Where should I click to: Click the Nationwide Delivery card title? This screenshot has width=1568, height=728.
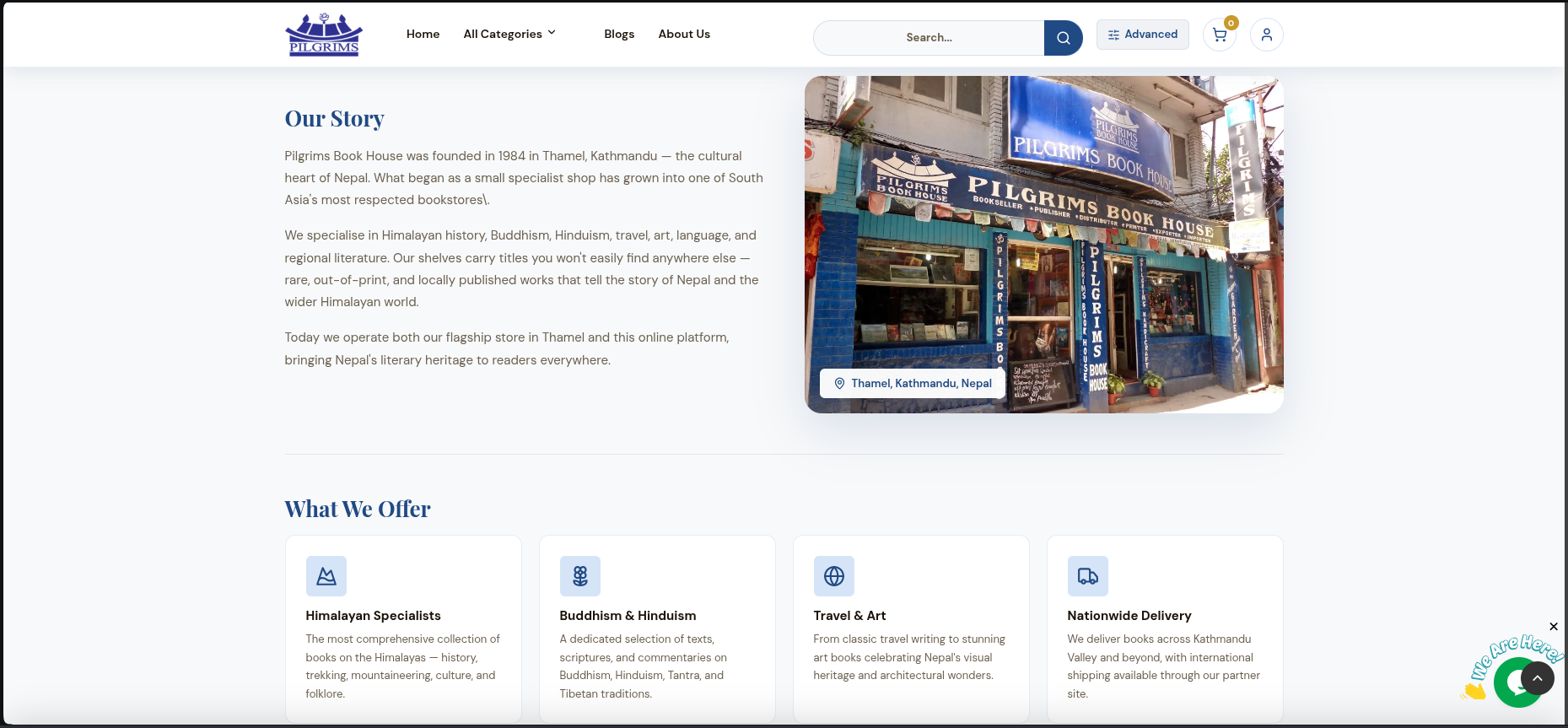(x=1129, y=616)
